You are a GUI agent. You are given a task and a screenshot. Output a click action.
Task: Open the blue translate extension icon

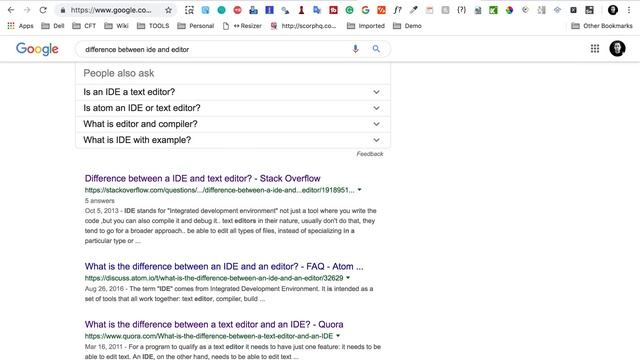coord(317,10)
